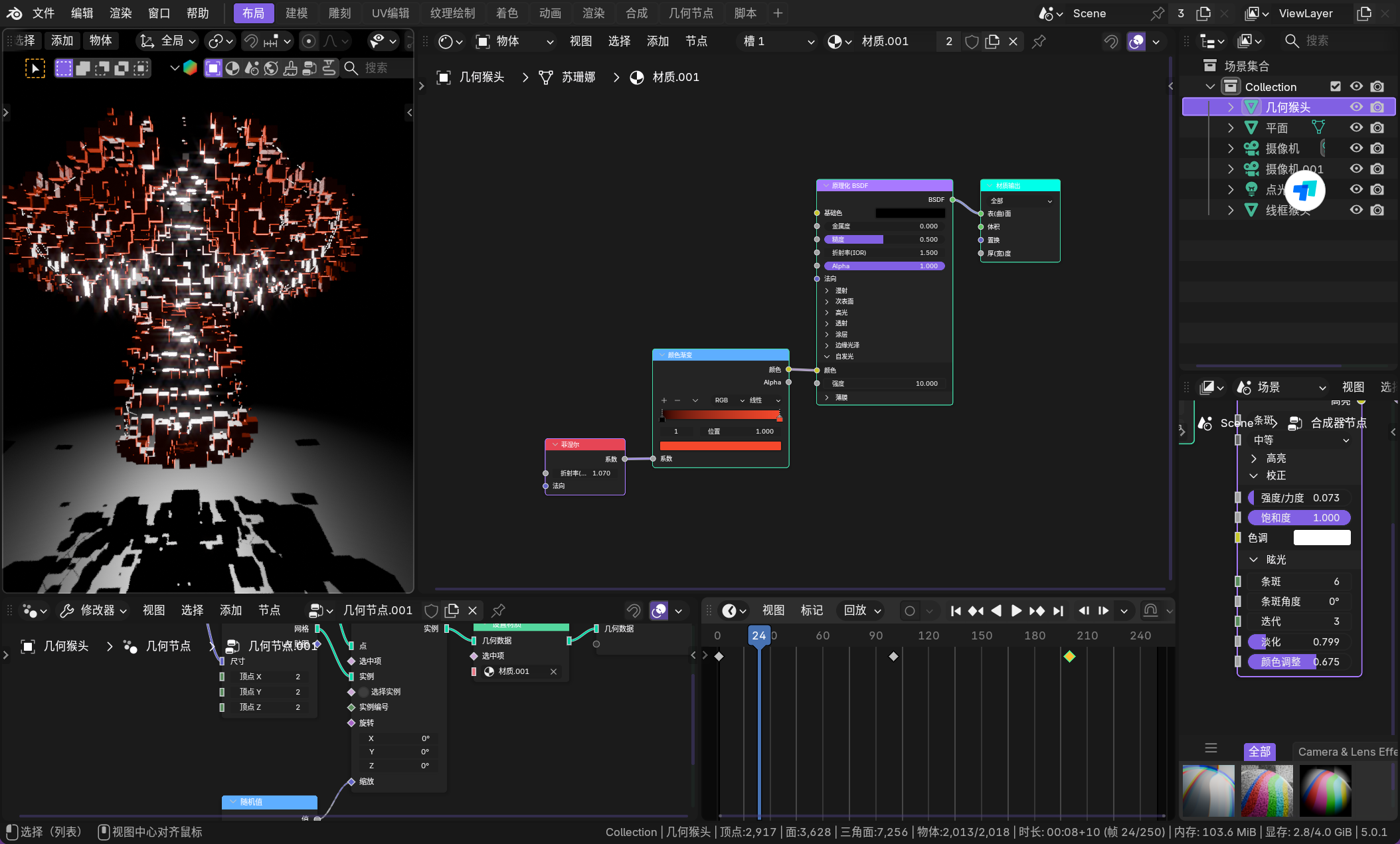The height and width of the screenshot is (844, 1400).
Task: Click the Blender logo menu icon
Action: tap(14, 13)
